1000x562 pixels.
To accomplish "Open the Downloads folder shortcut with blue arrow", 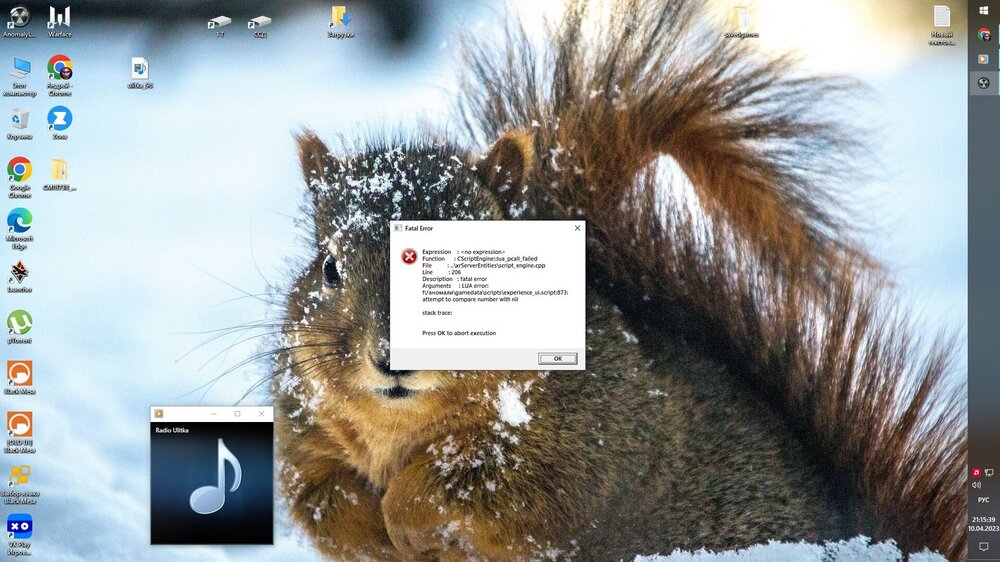I will 340,17.
